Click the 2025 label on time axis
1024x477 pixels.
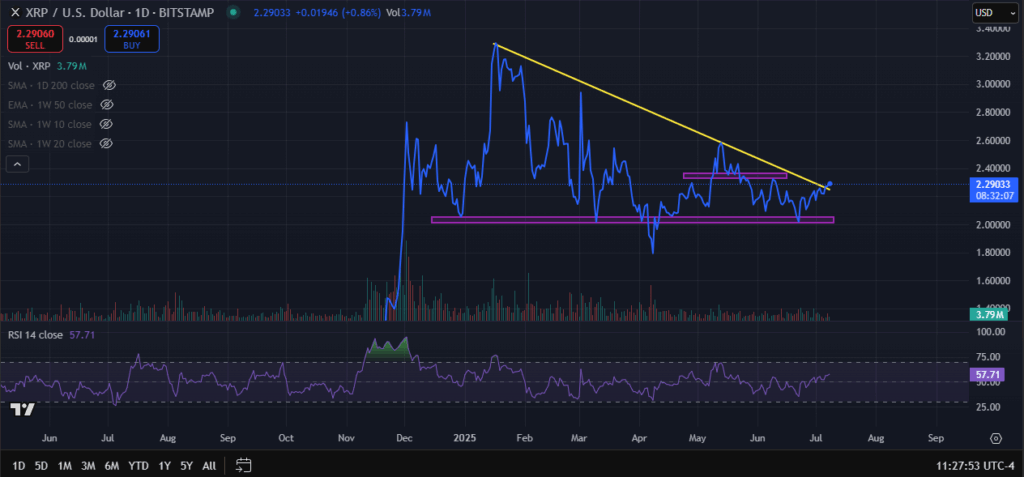pos(465,438)
